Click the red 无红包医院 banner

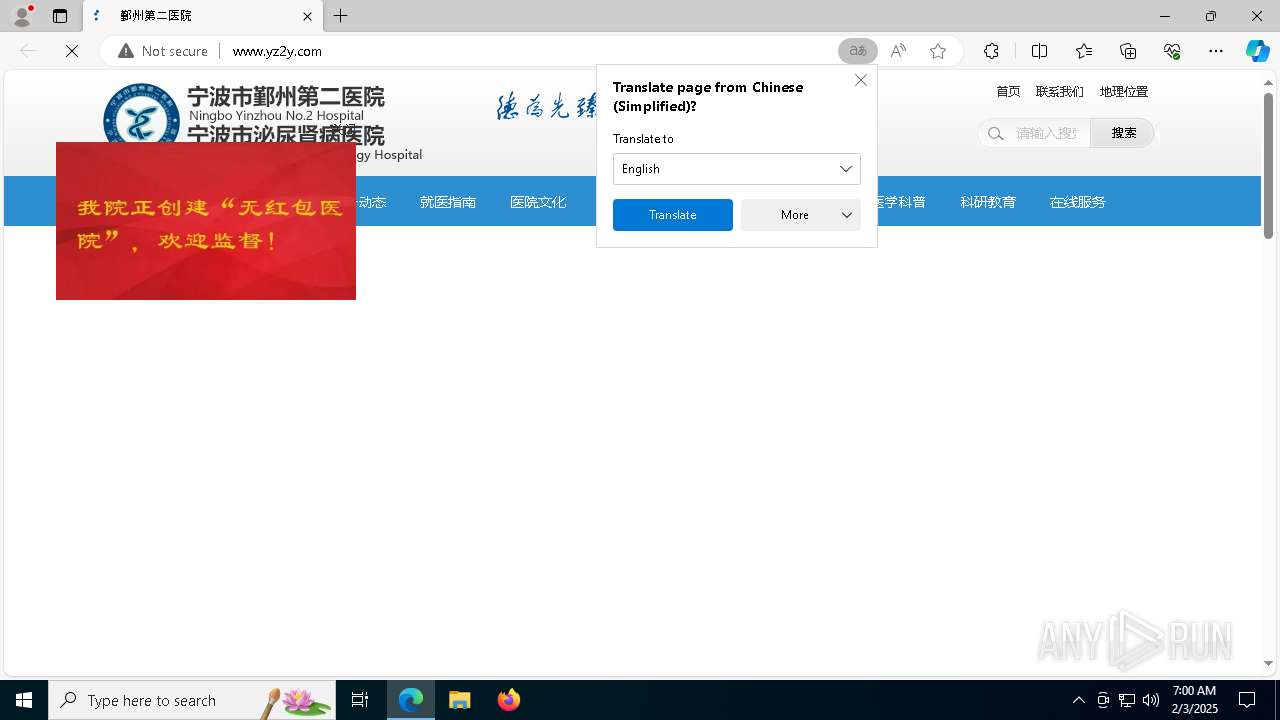(206, 221)
